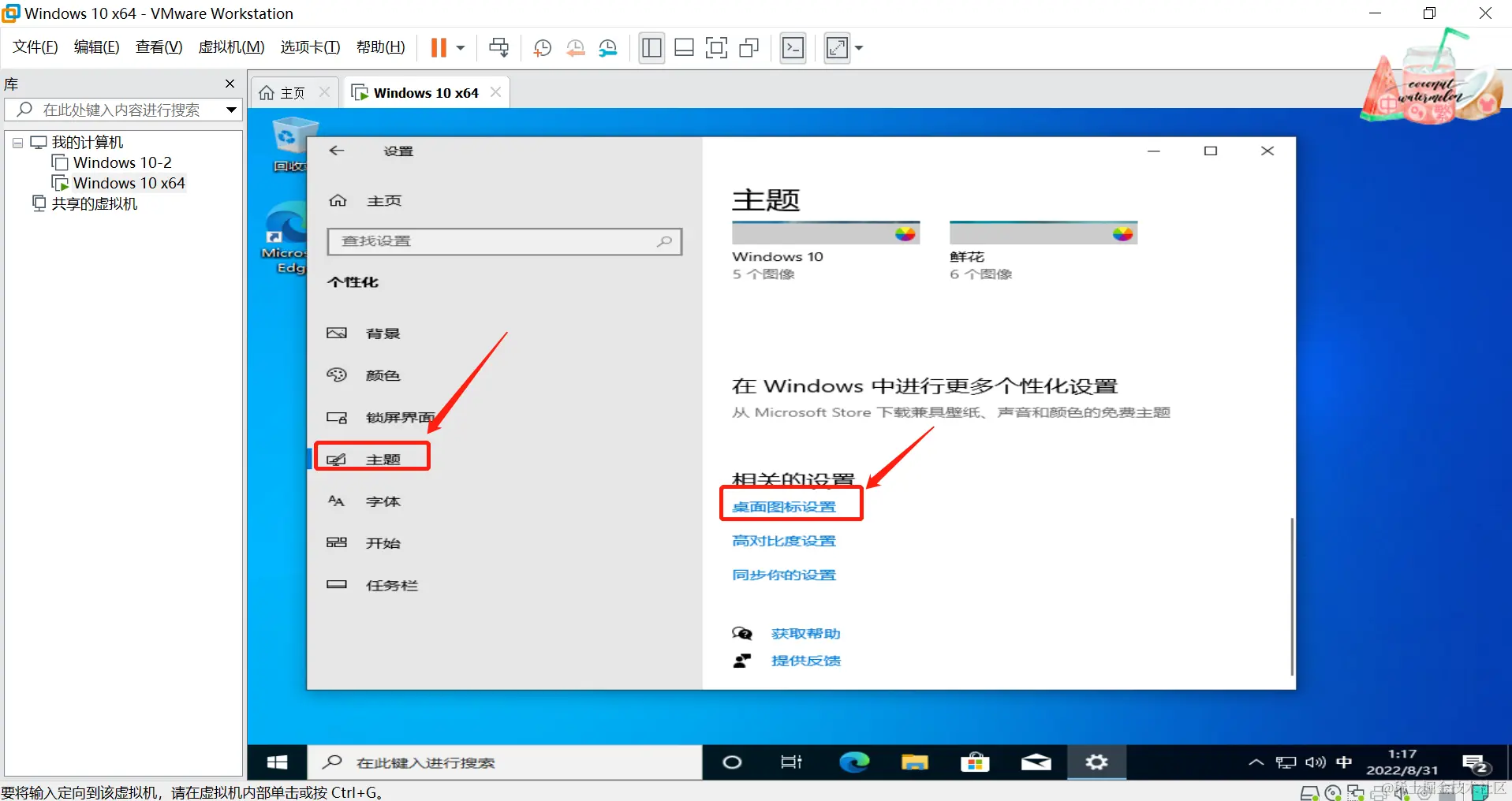Viewport: 1512px width, 801px height.
Task: Open the library search filter dropdown
Action: [231, 110]
